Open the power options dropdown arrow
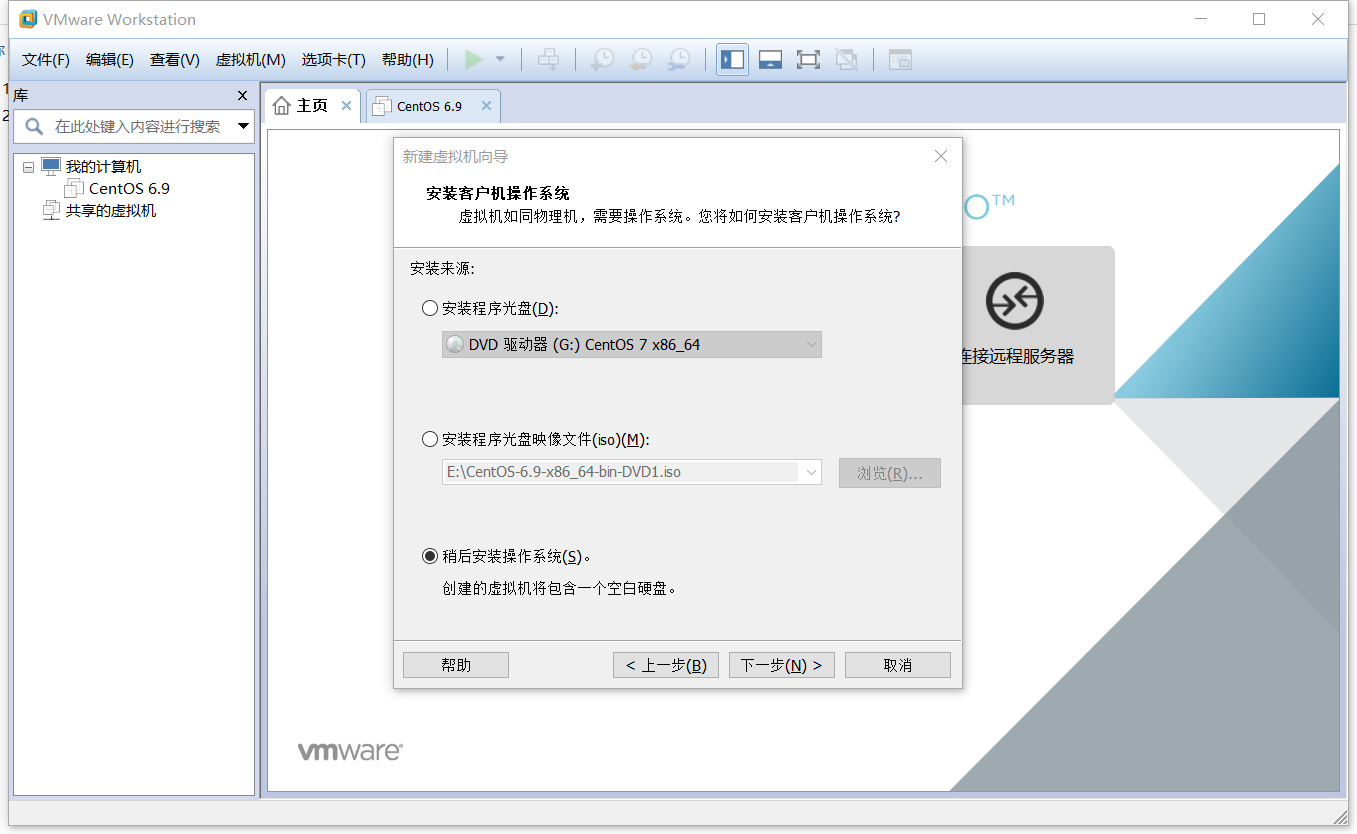This screenshot has height=834, width=1357. (500, 60)
